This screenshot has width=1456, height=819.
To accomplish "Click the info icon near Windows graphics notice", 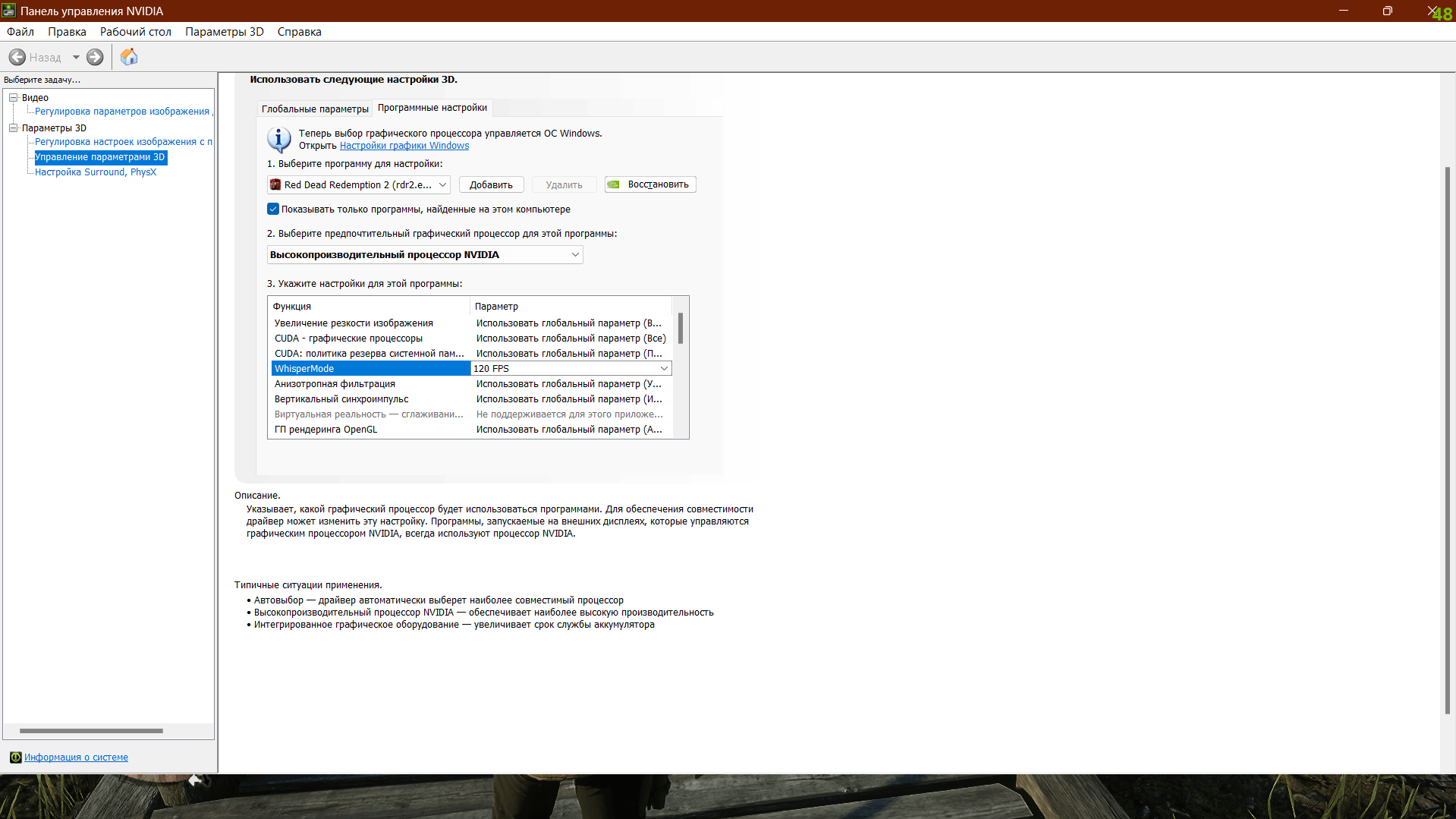I will coord(279,140).
